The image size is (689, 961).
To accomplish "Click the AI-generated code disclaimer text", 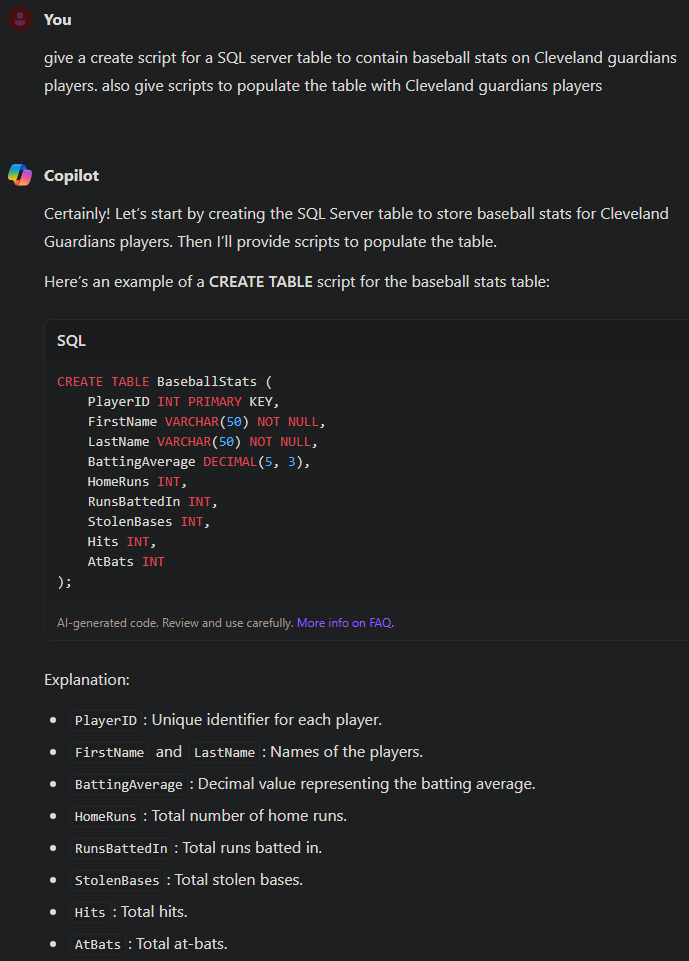I will point(175,622).
